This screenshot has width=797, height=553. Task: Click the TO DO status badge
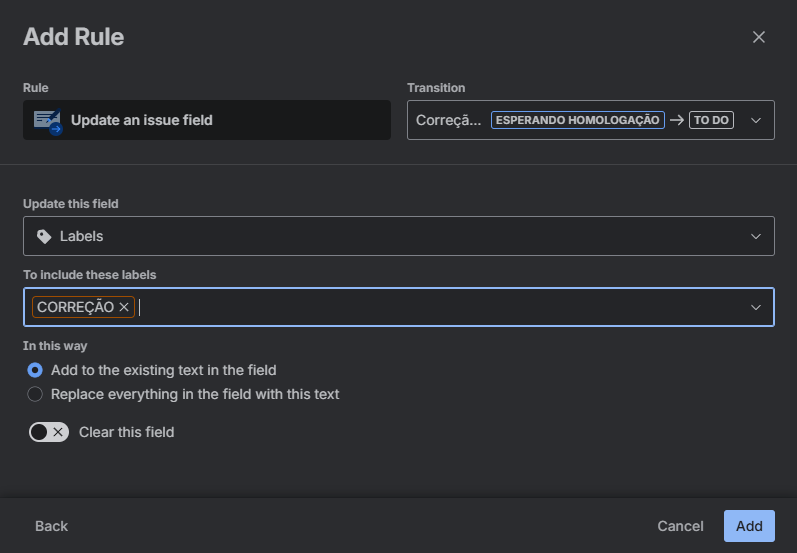[711, 120]
